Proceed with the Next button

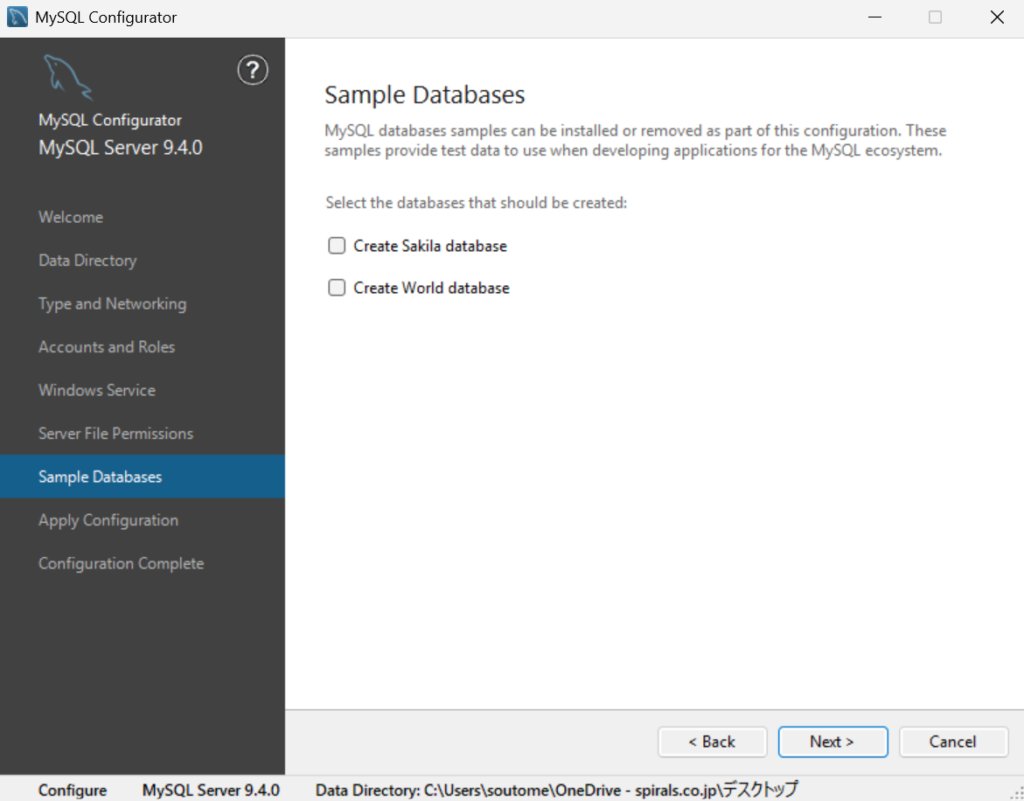[832, 742]
